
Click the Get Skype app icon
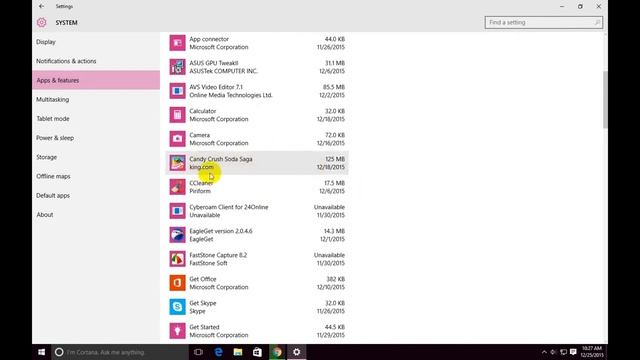tap(178, 307)
